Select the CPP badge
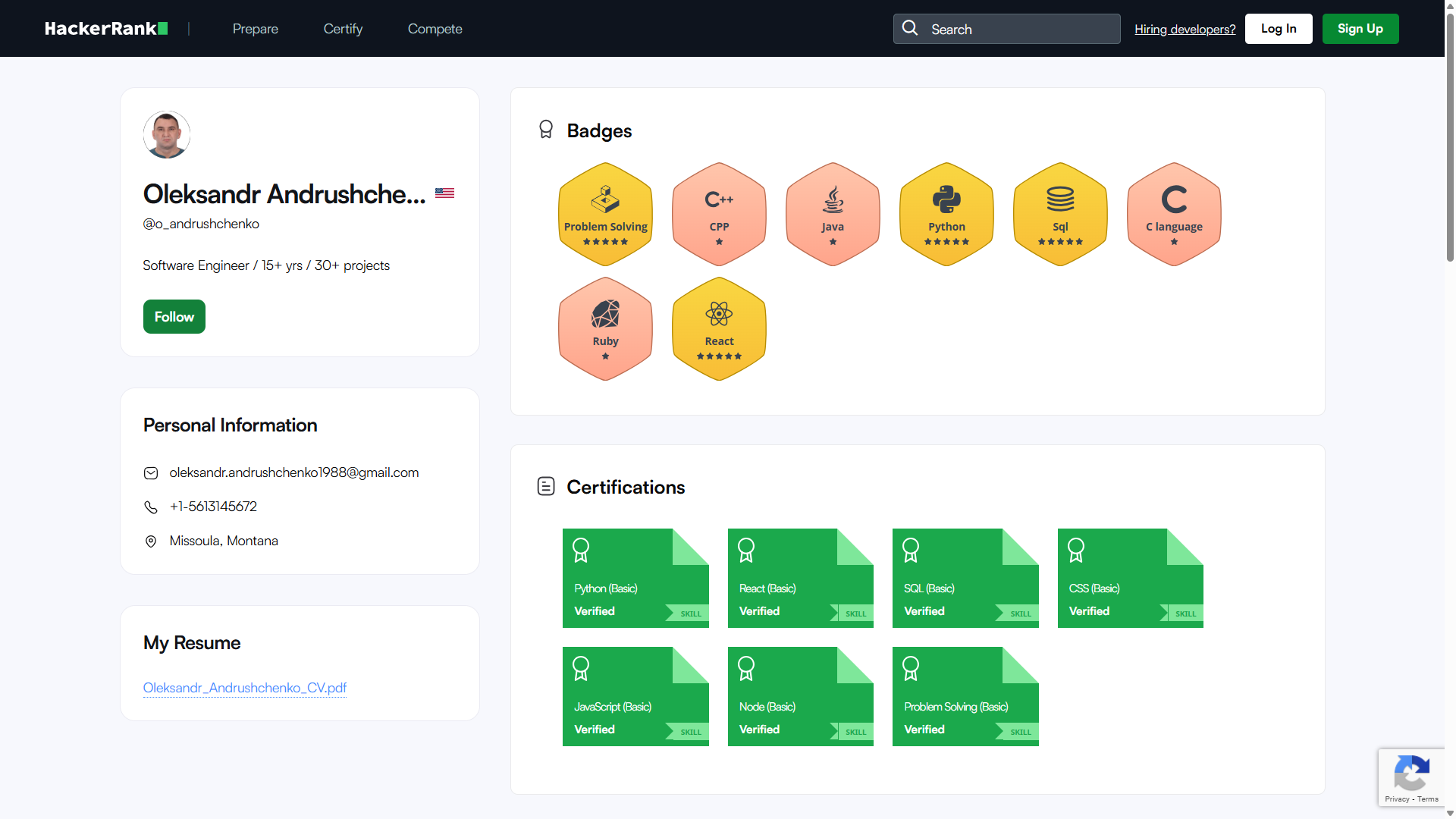Viewport: 1456px width, 819px height. 718,214
